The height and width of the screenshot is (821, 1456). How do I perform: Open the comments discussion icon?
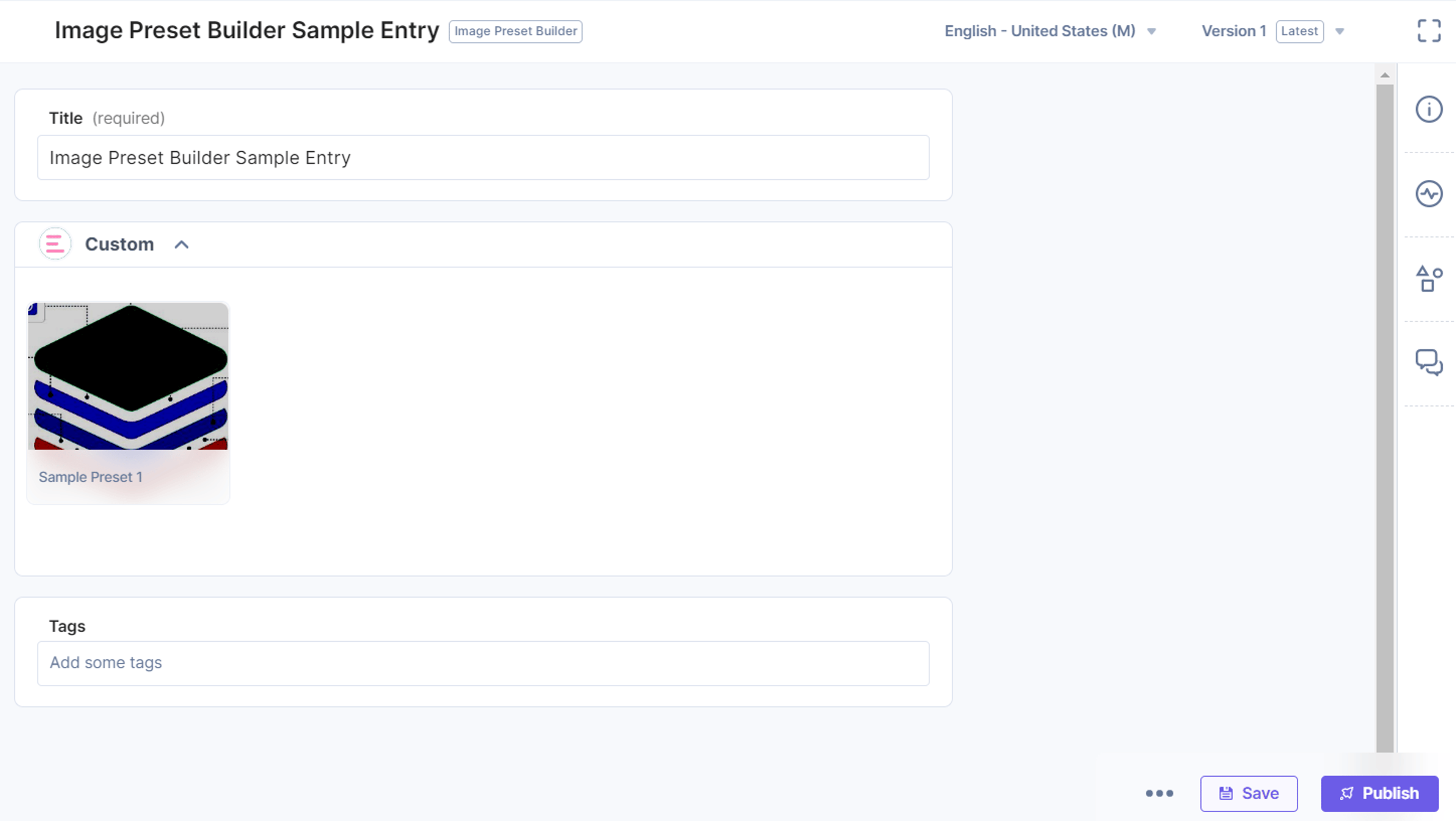pyautogui.click(x=1428, y=363)
